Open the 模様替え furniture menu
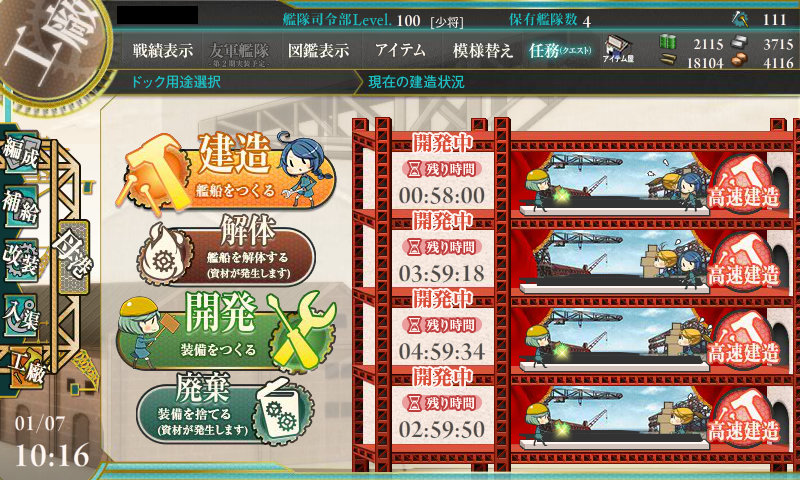The image size is (800, 480). (482, 50)
